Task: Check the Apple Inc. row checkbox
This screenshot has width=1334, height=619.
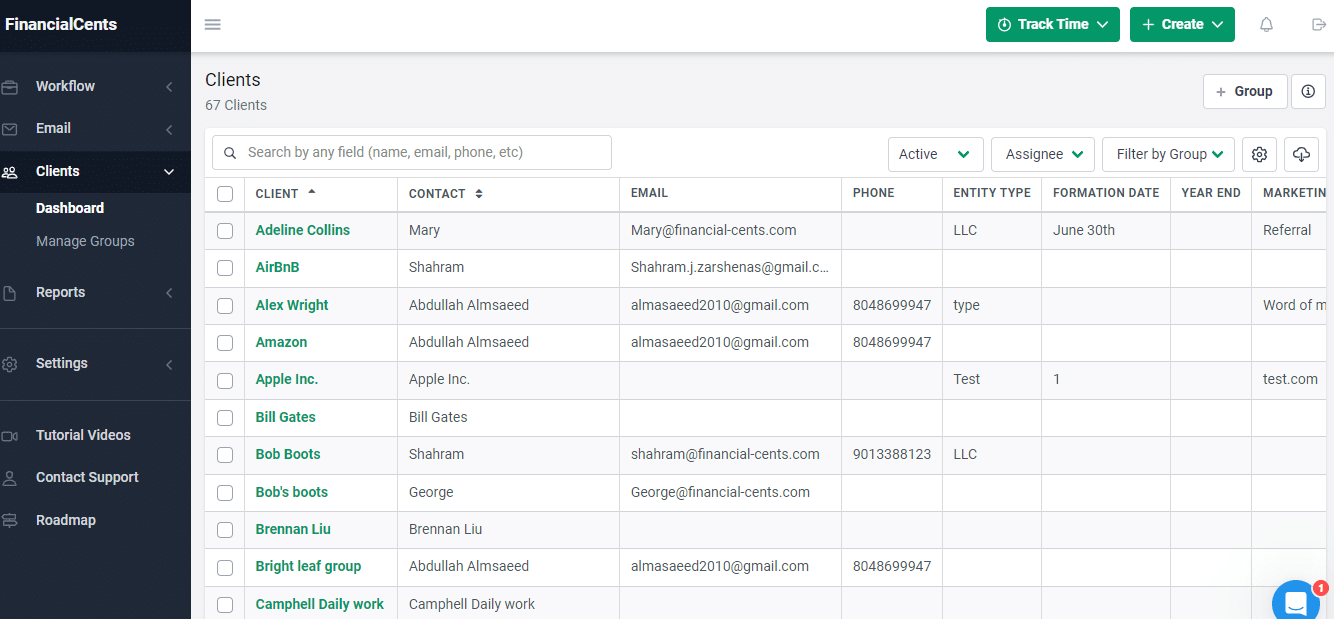Action: coord(225,380)
